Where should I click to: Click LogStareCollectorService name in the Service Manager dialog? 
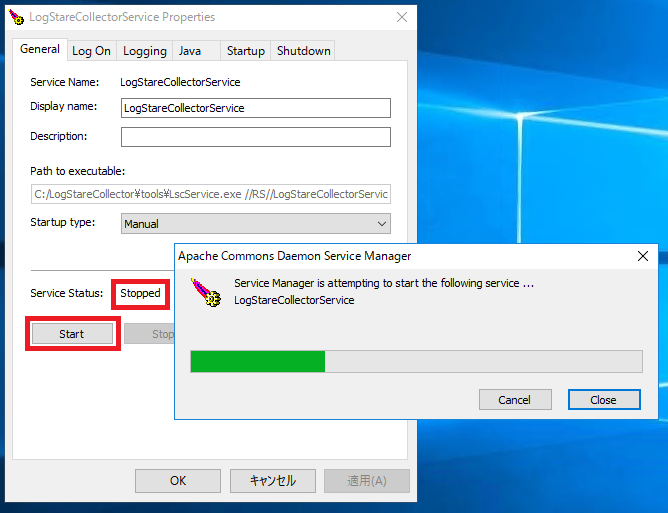tap(294, 300)
